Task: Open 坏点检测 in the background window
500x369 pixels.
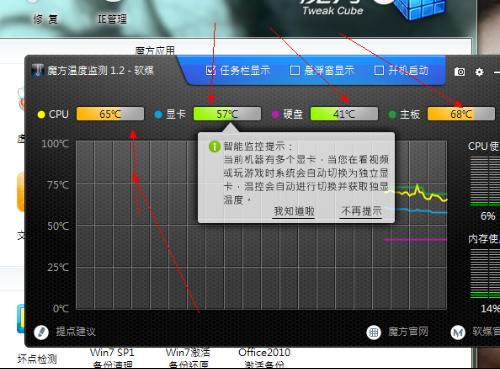Action: tap(37, 359)
